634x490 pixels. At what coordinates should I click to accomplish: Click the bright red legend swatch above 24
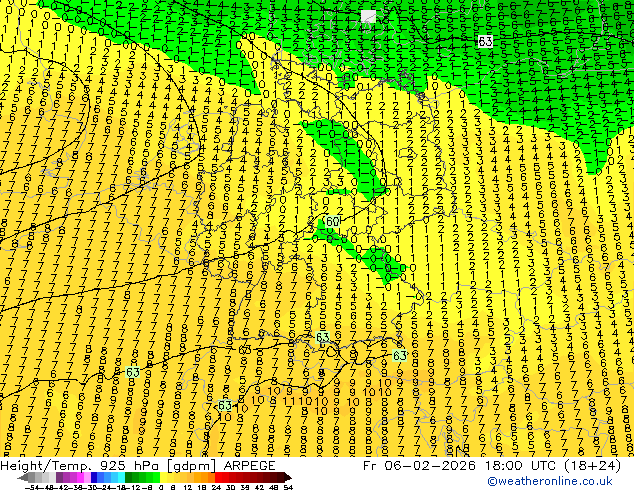coord(218,477)
